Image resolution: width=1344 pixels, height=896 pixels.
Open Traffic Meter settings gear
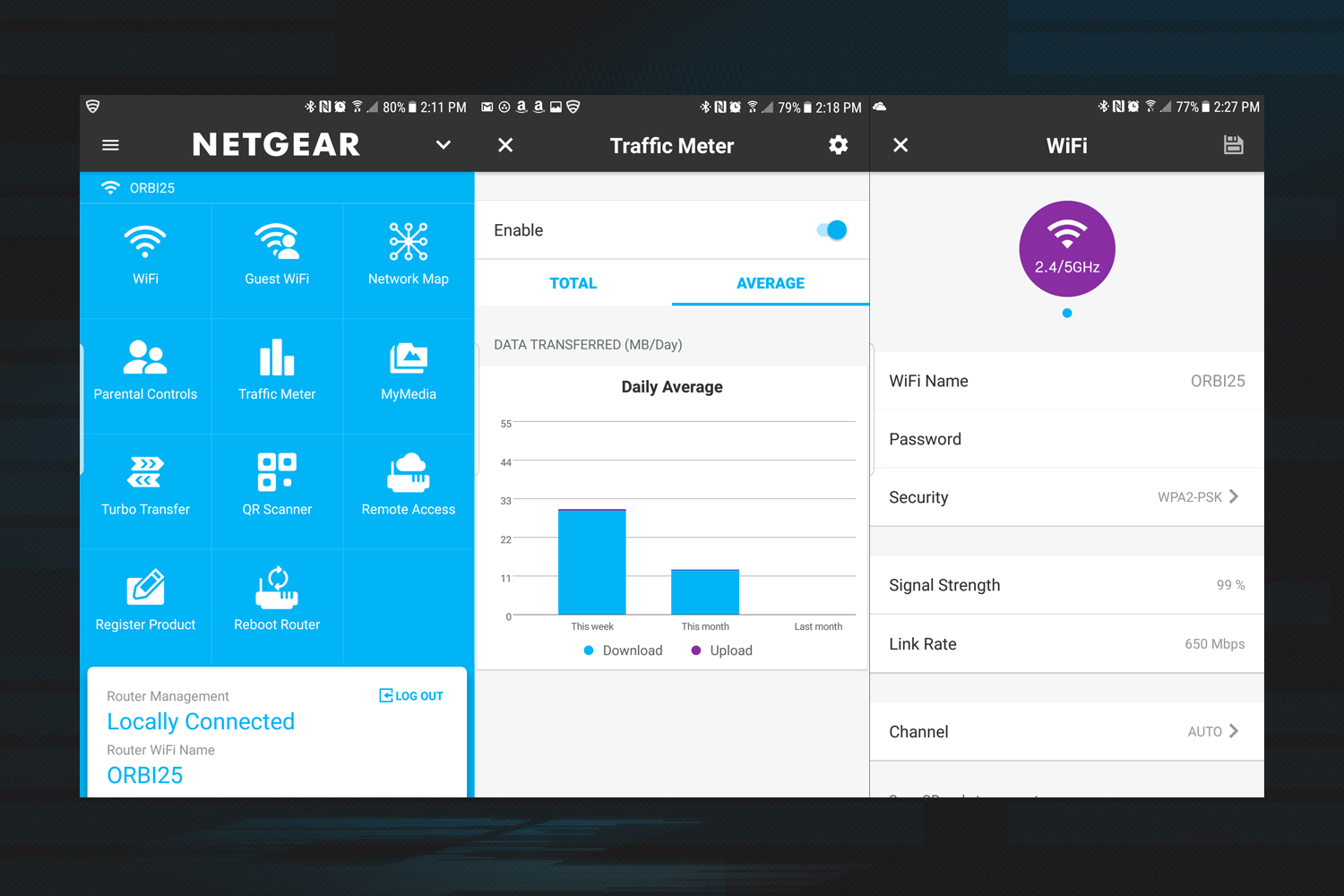839,145
